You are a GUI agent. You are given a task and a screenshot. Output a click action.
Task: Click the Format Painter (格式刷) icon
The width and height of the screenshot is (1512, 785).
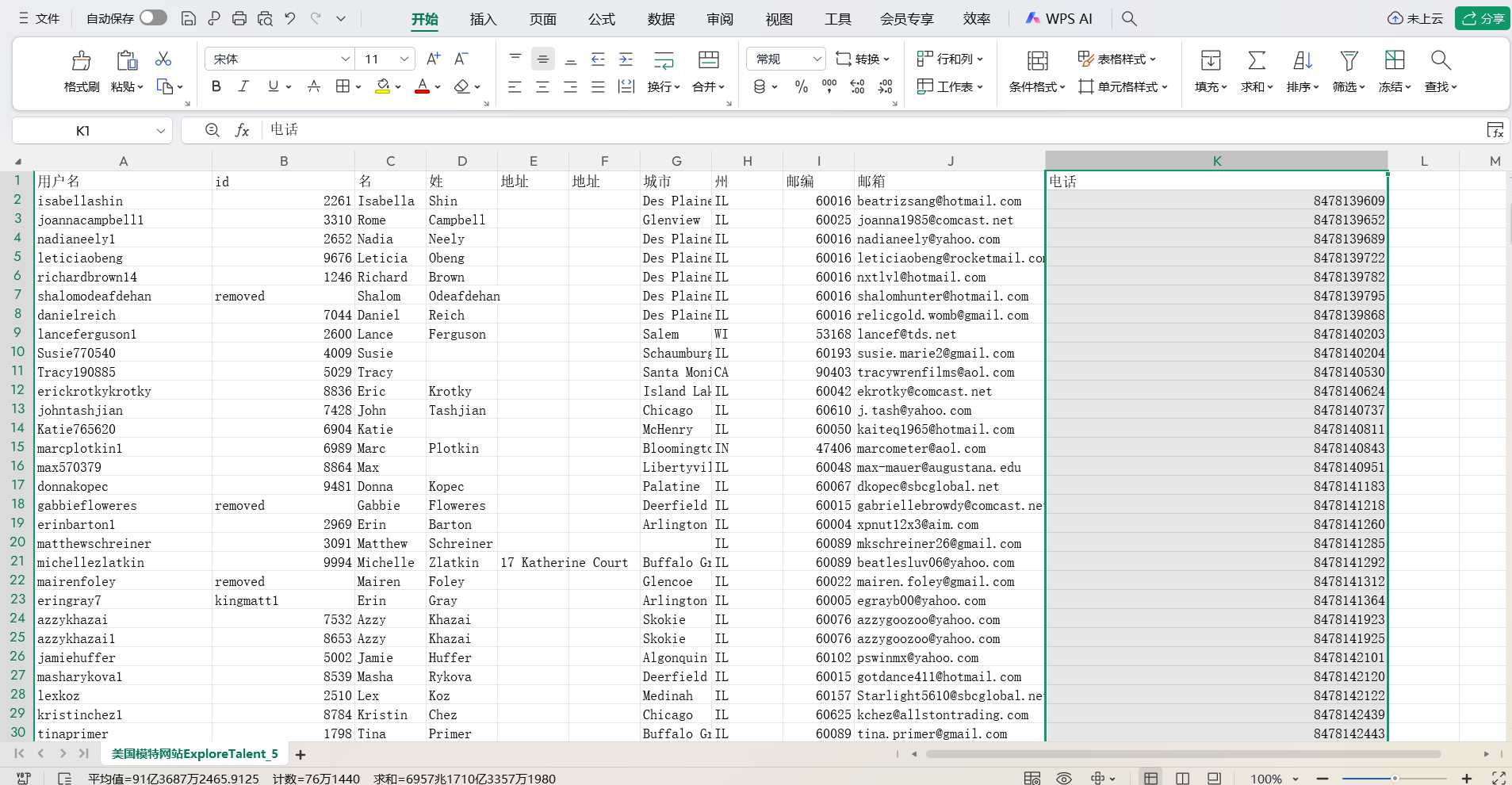(81, 60)
